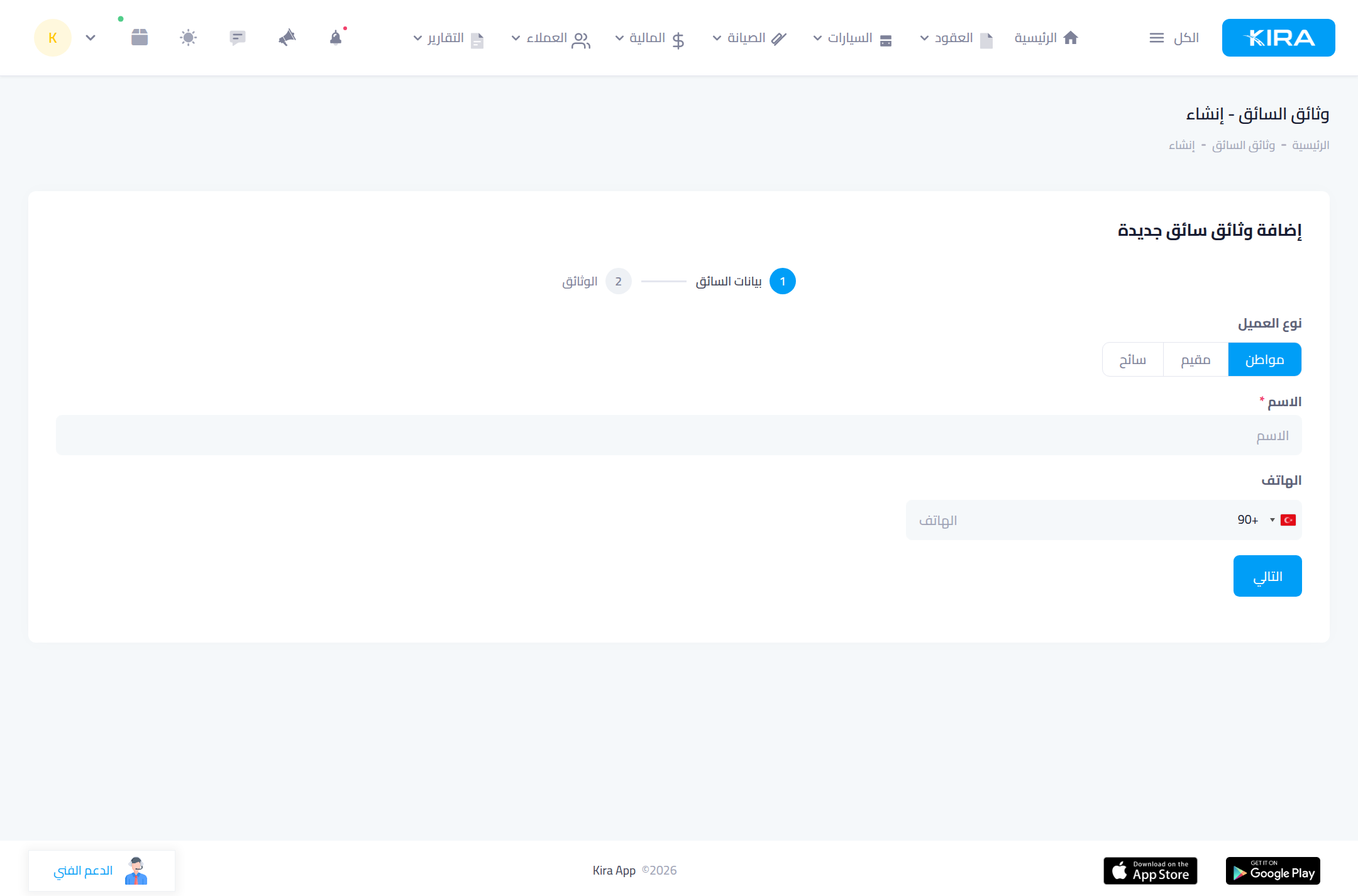Expand the التقارير dropdown menu

(417, 38)
